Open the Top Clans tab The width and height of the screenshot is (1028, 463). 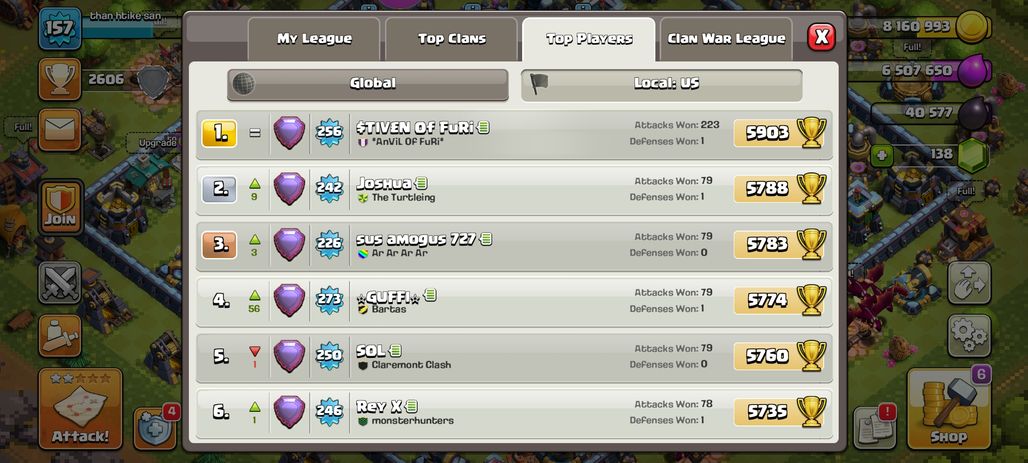pyautogui.click(x=452, y=39)
